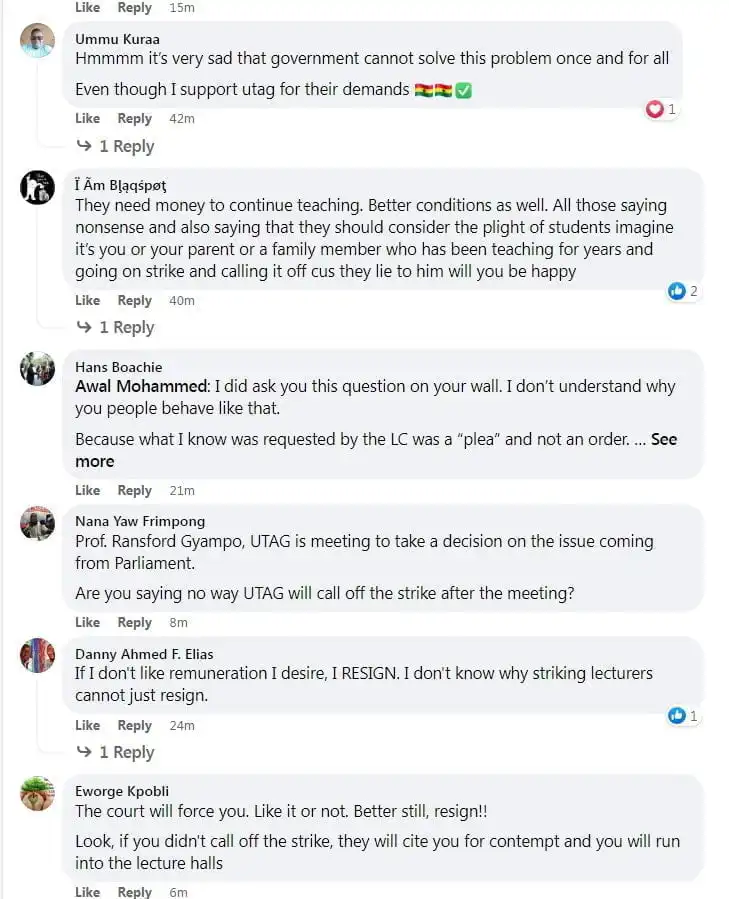Expand Hans Boachie's comment with See more

click(664, 439)
